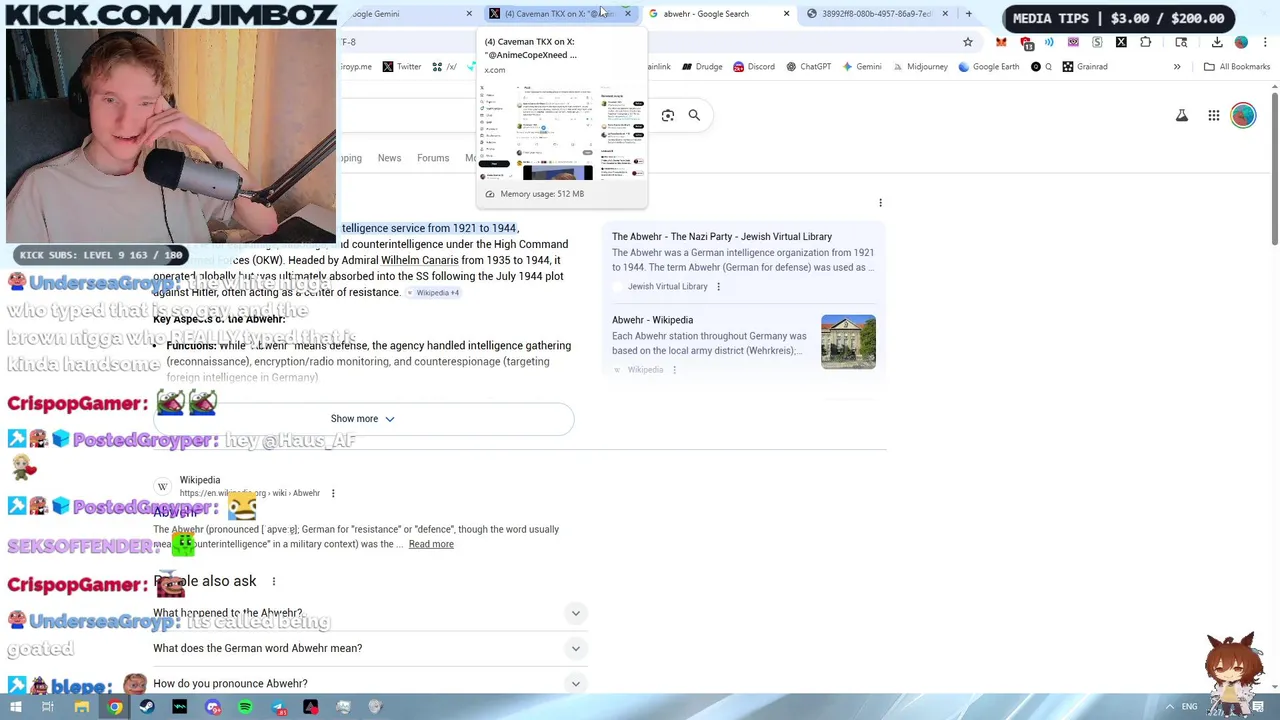
Task: Click the bookmark star in address bar
Action: click(967, 42)
